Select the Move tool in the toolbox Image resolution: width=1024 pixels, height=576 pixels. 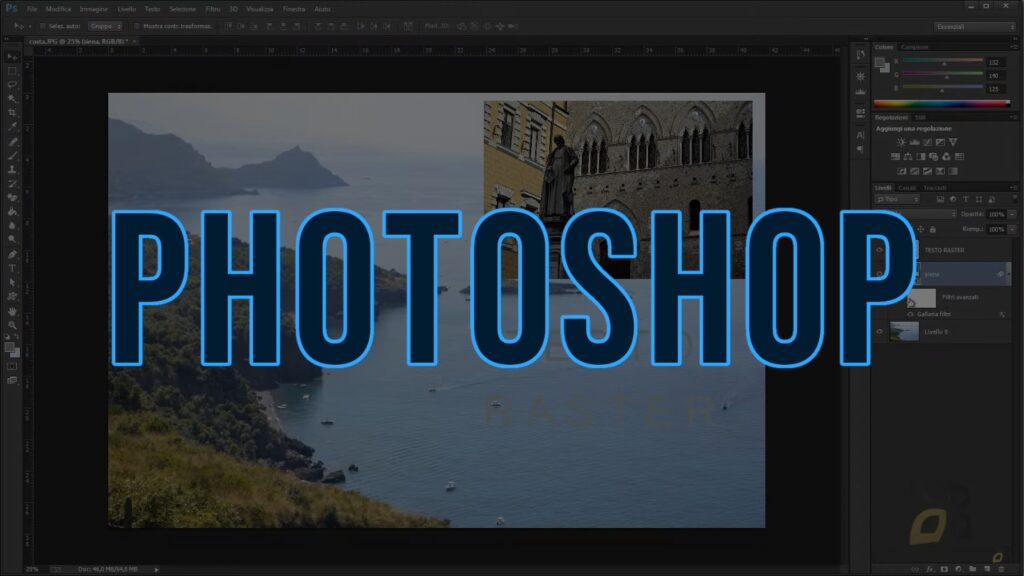point(12,57)
